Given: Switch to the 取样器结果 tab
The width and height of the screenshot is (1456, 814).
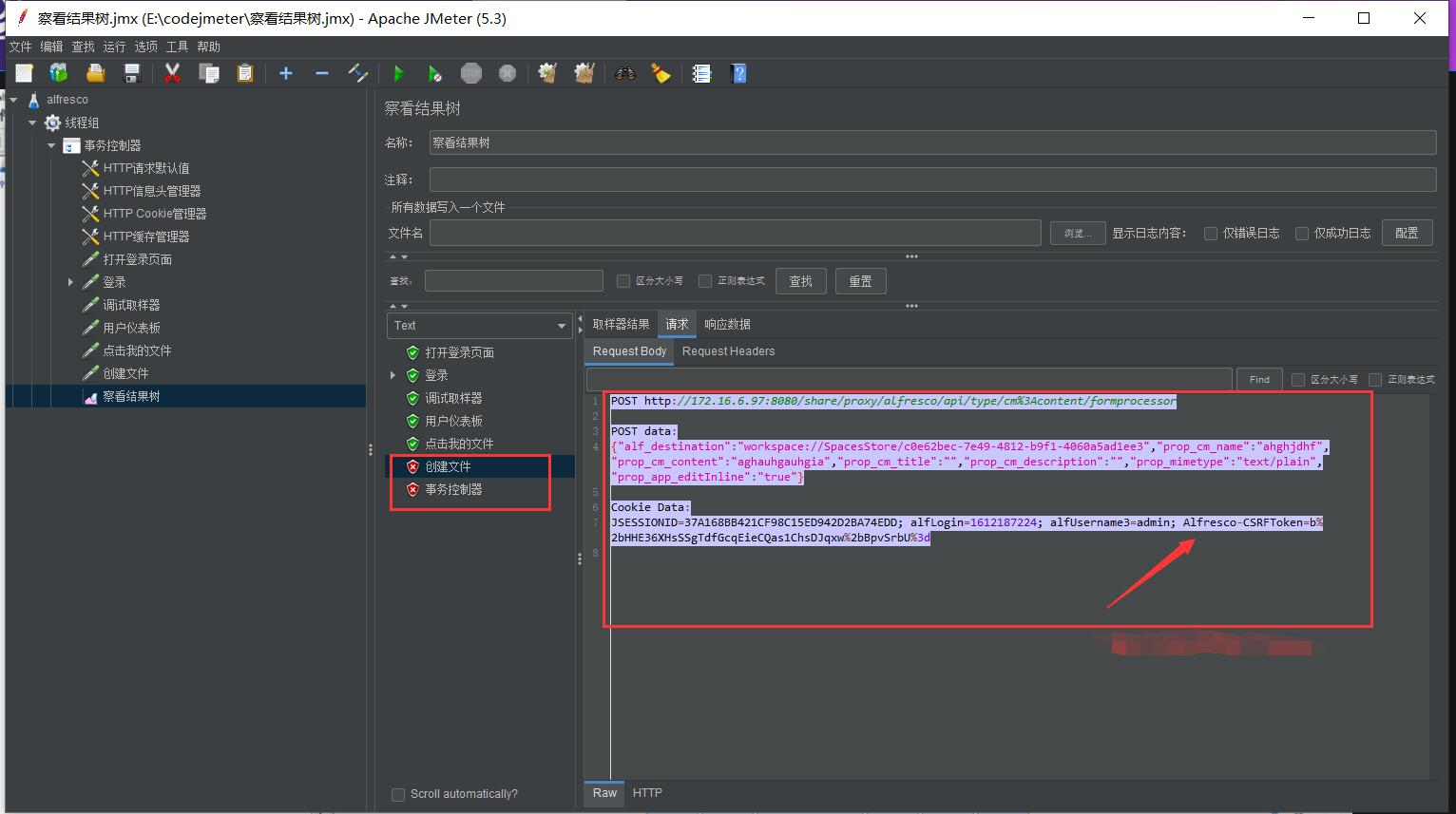Looking at the screenshot, I should coord(621,324).
